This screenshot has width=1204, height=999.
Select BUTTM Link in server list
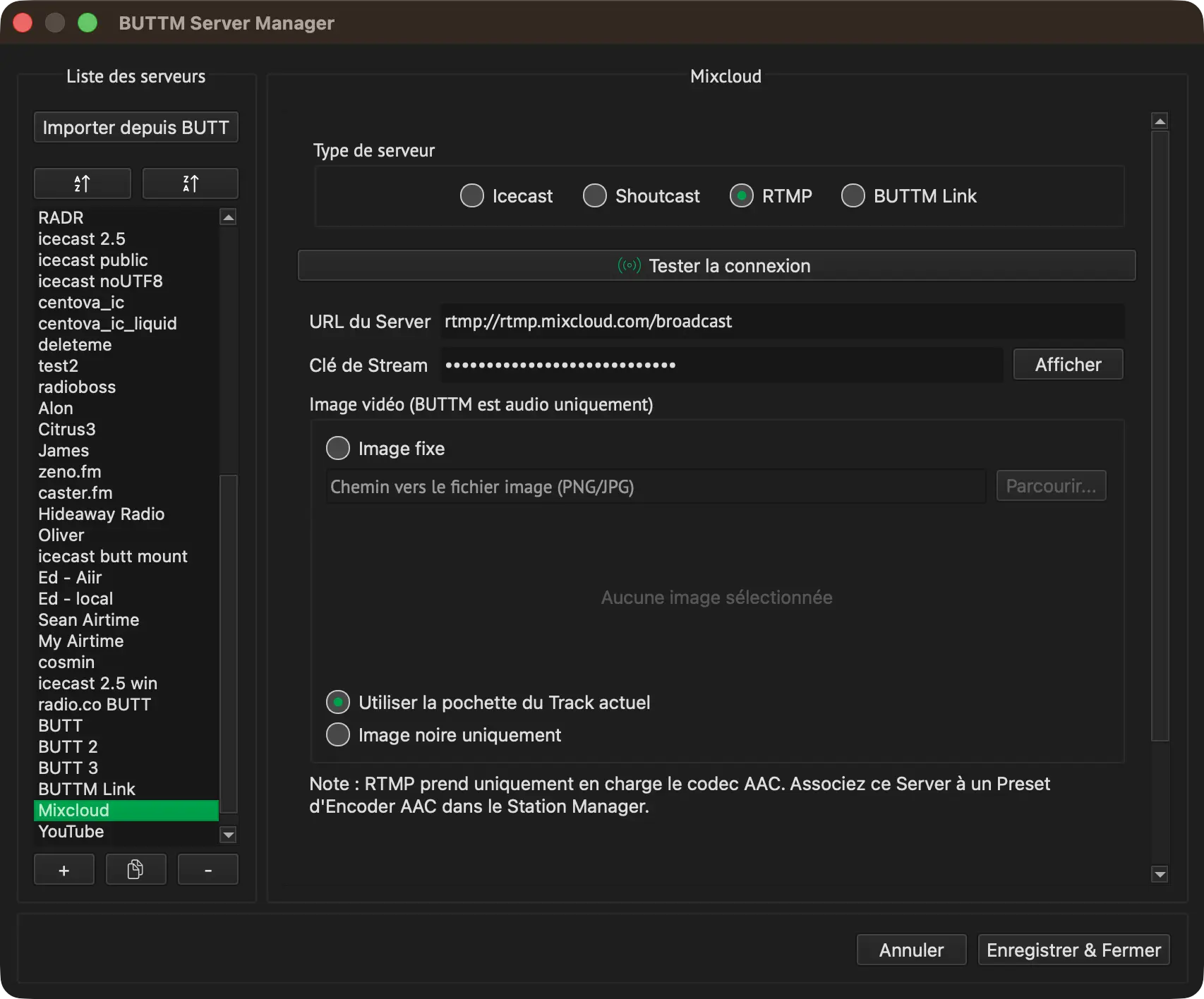pos(126,789)
